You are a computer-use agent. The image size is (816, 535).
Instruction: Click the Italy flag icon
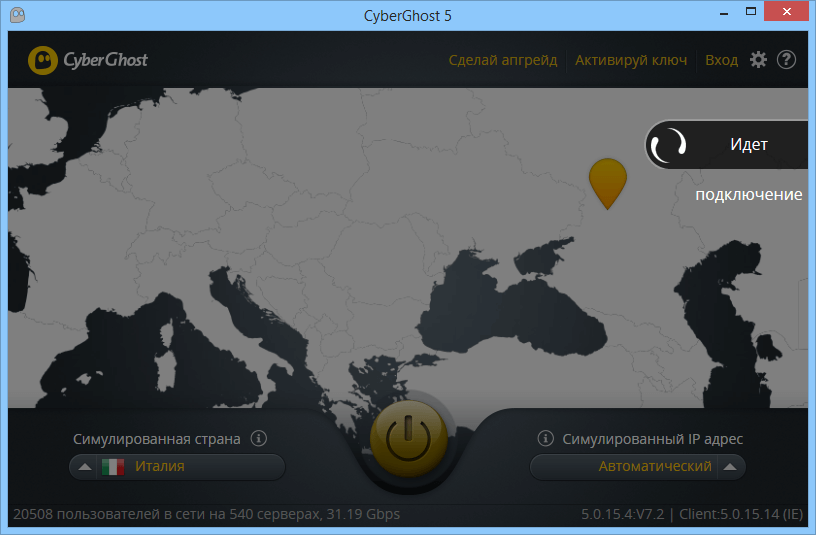pos(112,467)
